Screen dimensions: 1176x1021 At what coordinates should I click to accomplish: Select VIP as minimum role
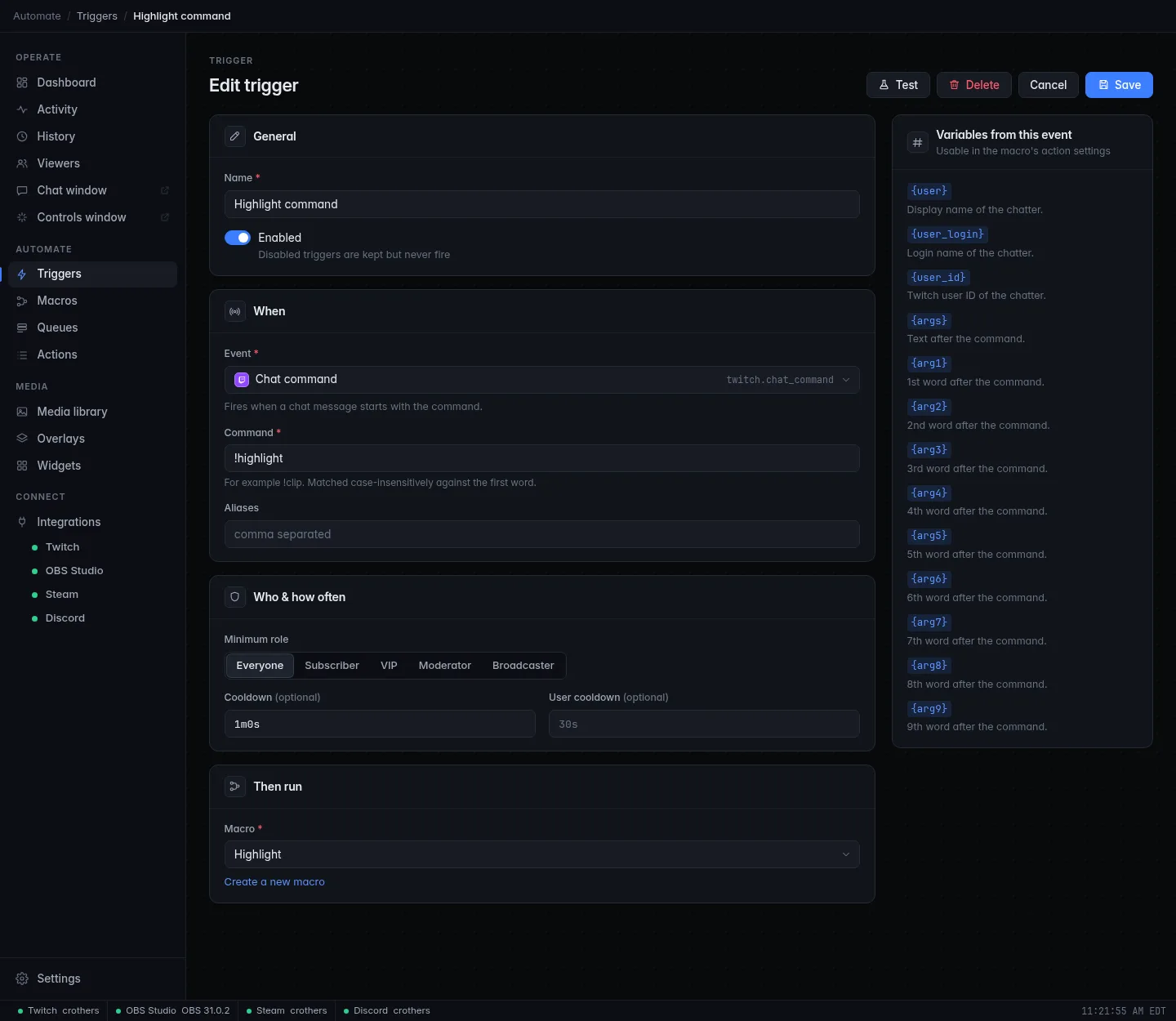click(389, 666)
